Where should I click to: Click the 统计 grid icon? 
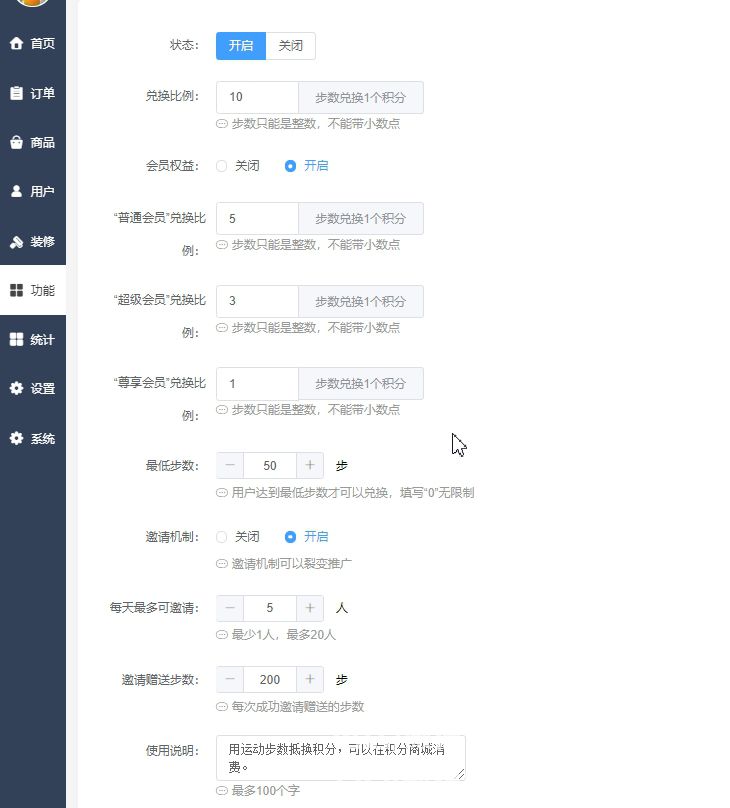(16, 339)
